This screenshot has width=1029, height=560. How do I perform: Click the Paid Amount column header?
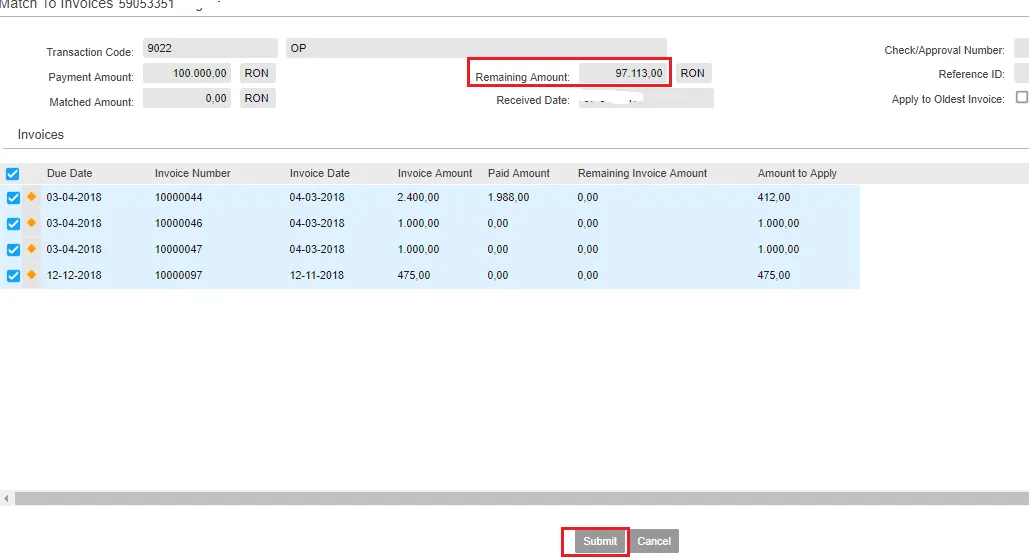518,173
